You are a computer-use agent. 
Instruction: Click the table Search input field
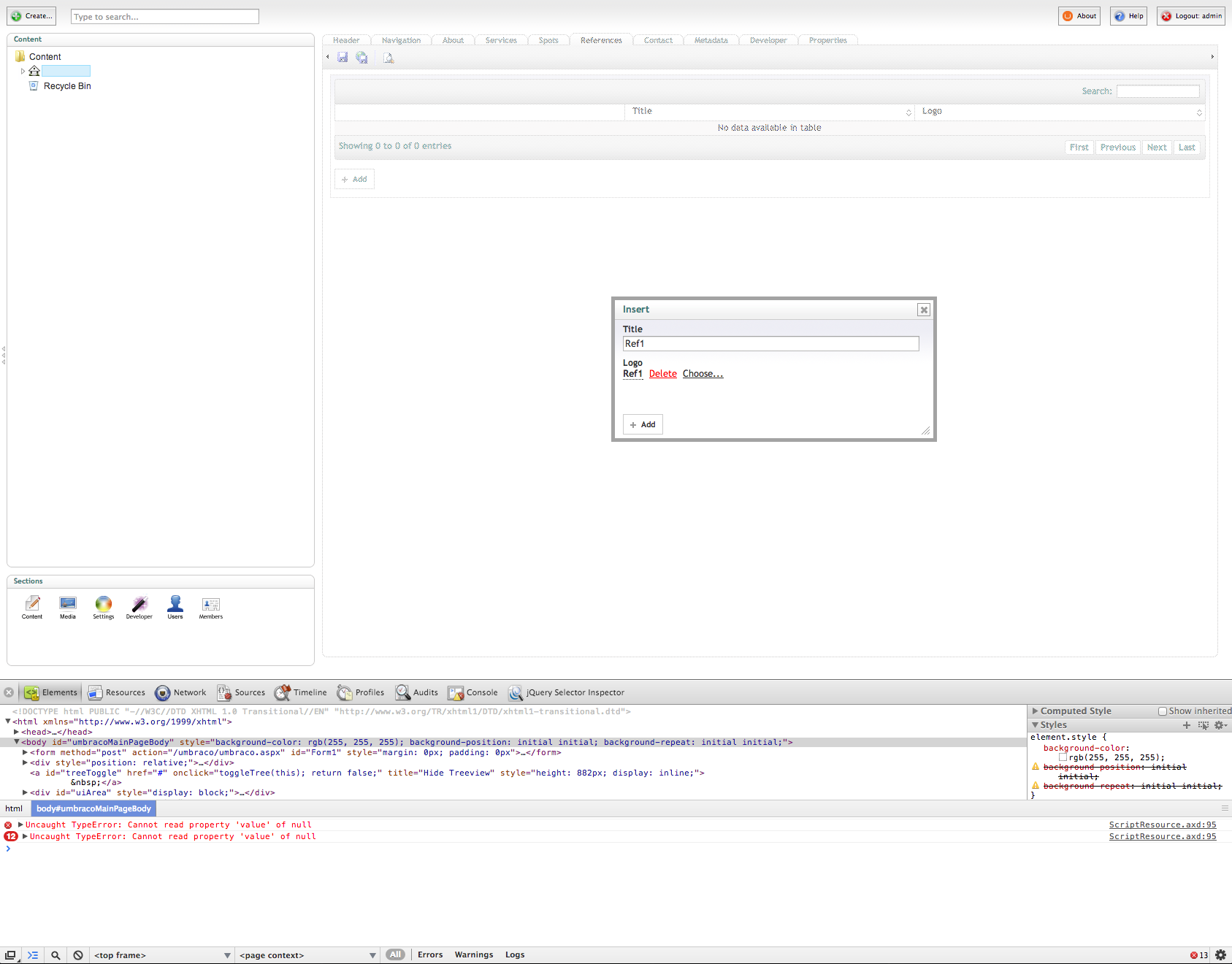tap(1158, 91)
